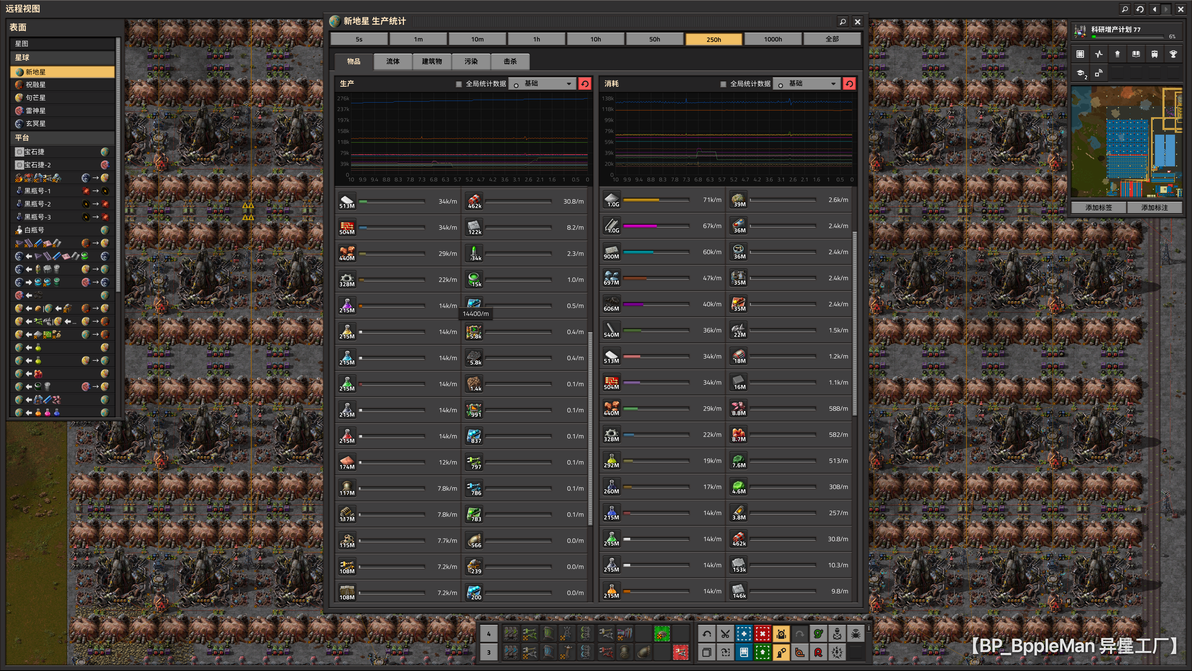Viewport: 1192px width, 671px height.
Task: Select 新地星 in planet list
Action: coord(62,71)
